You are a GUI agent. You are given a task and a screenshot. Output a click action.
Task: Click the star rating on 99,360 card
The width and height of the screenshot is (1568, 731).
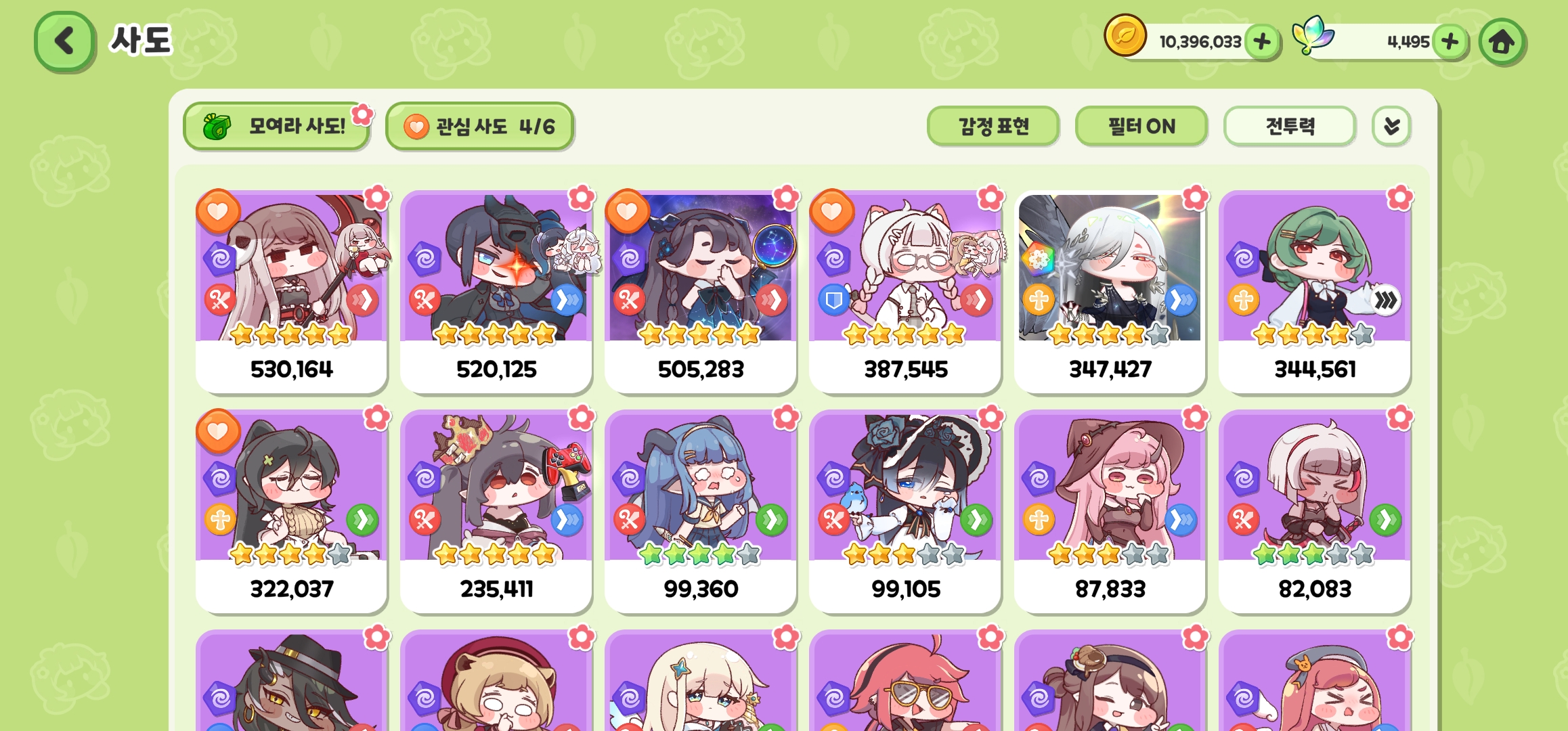(x=700, y=554)
